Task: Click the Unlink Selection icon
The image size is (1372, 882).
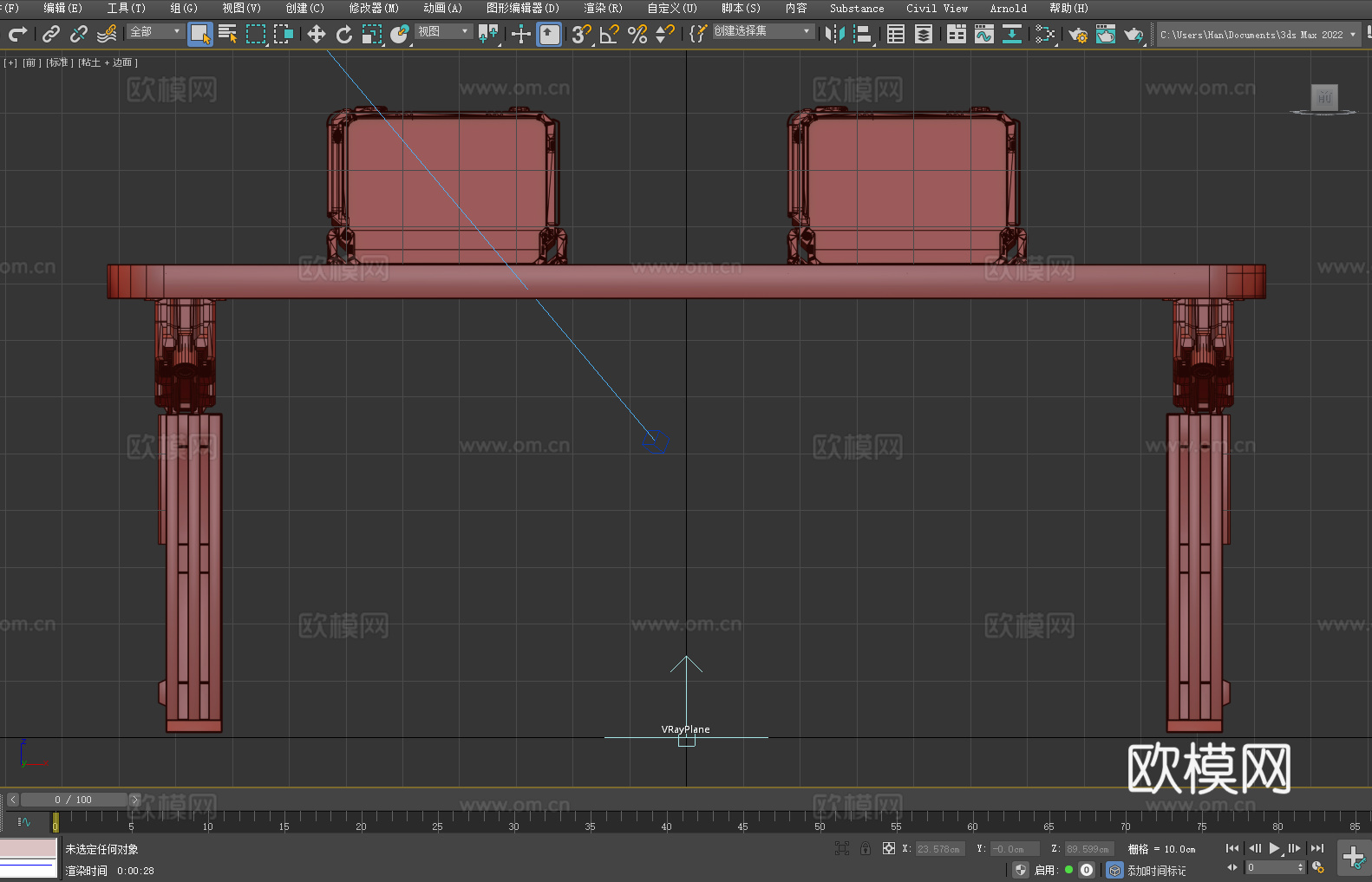Action: click(79, 34)
